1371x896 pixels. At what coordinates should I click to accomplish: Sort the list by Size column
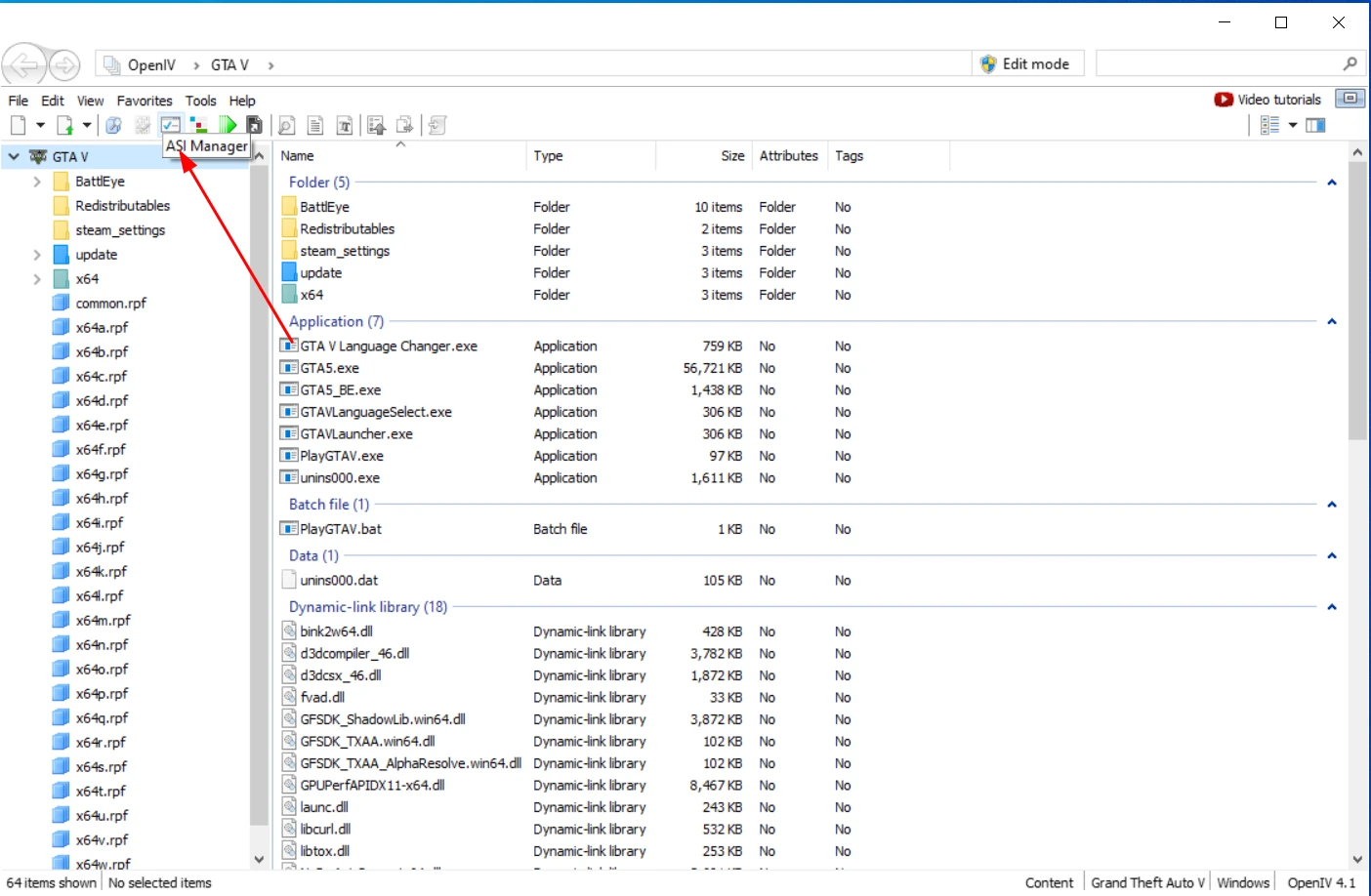(x=703, y=156)
